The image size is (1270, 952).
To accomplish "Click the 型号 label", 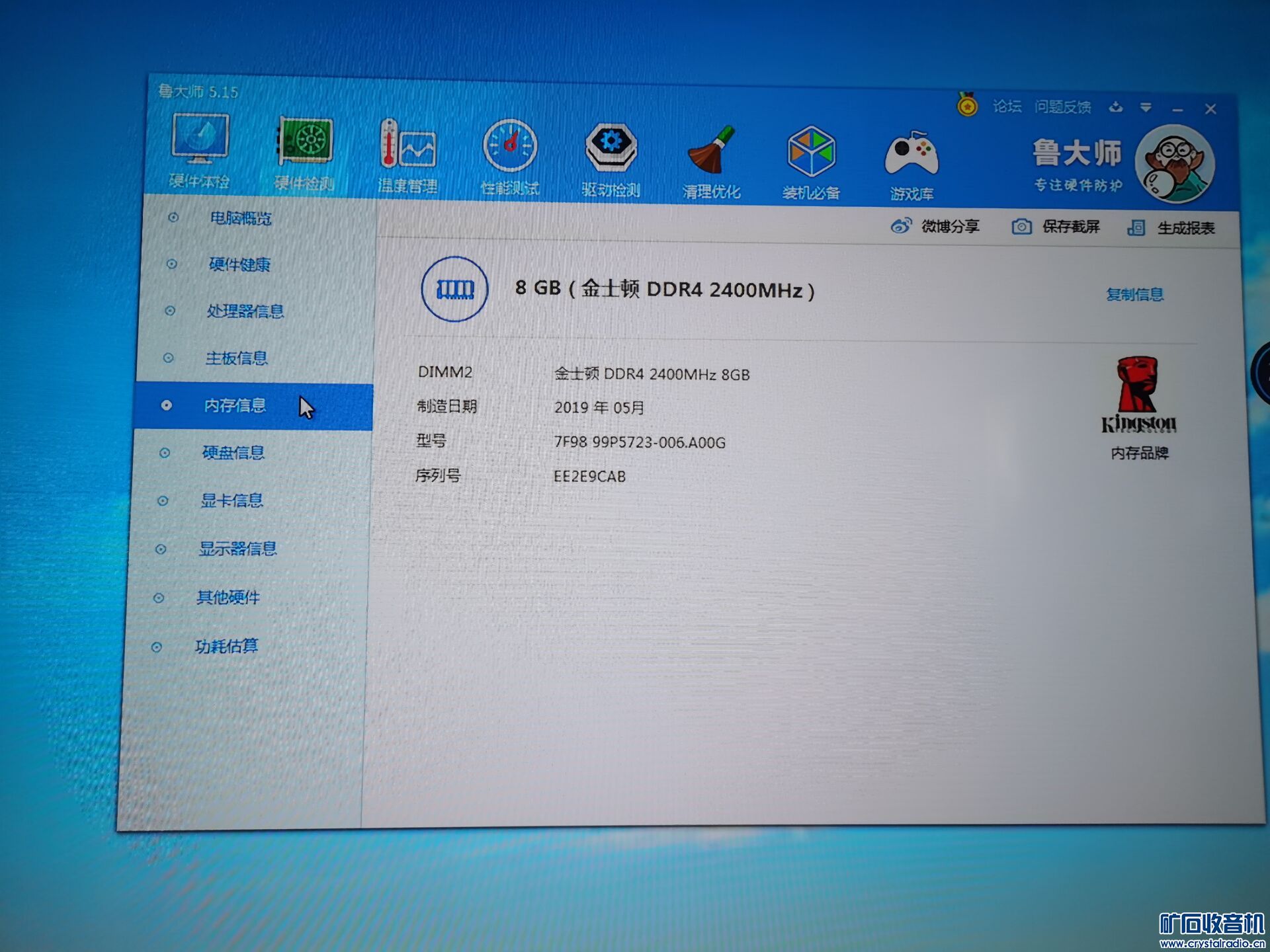I will (431, 440).
